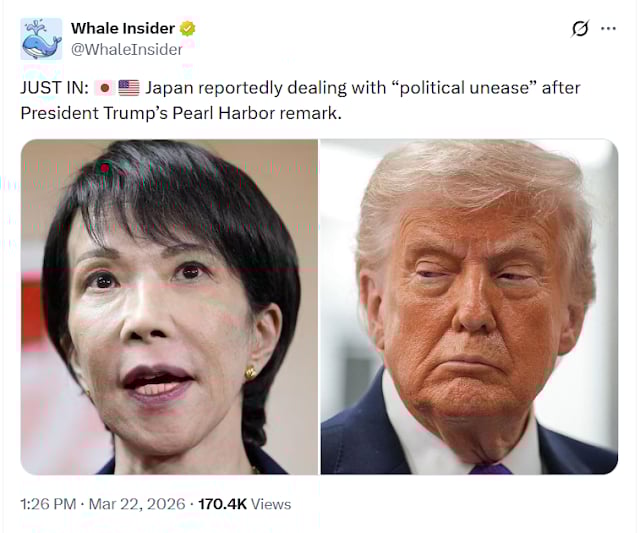
Task: Click the word Views in footer
Action: (x=271, y=504)
